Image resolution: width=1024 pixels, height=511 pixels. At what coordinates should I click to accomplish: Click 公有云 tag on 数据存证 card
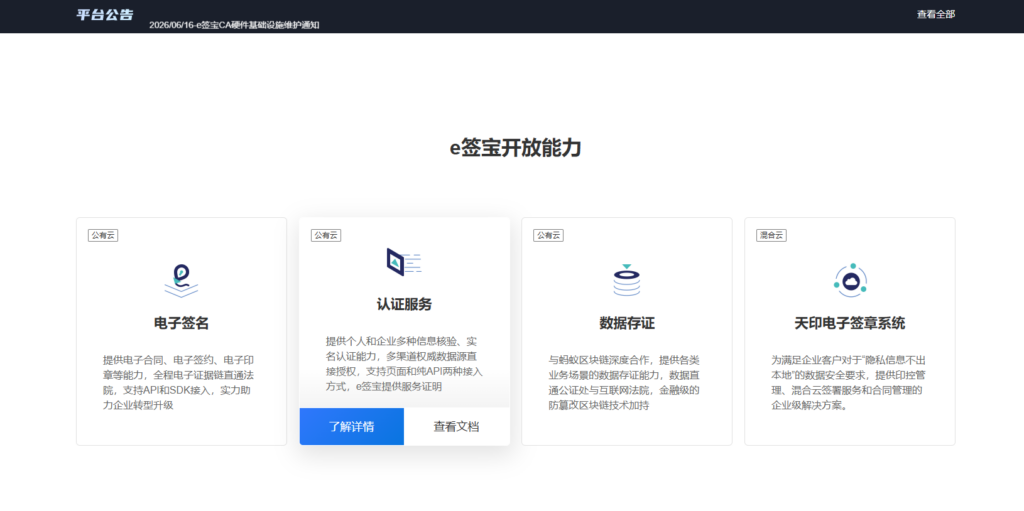click(549, 236)
